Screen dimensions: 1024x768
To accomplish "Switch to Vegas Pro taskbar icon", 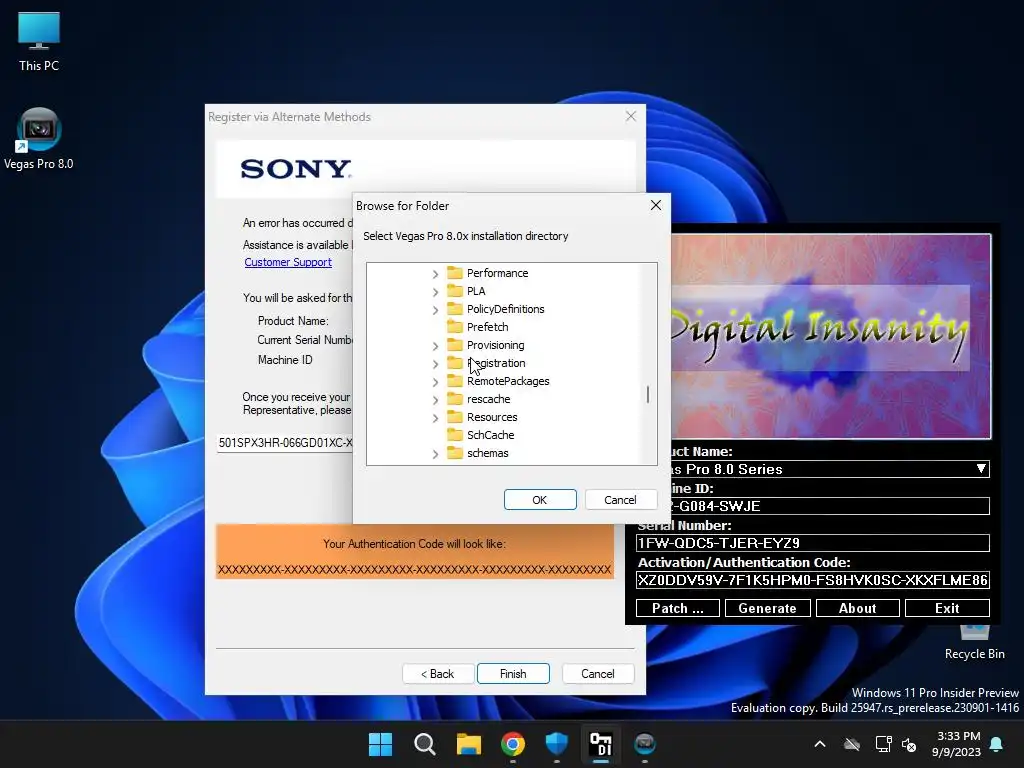I will pyautogui.click(x=645, y=744).
